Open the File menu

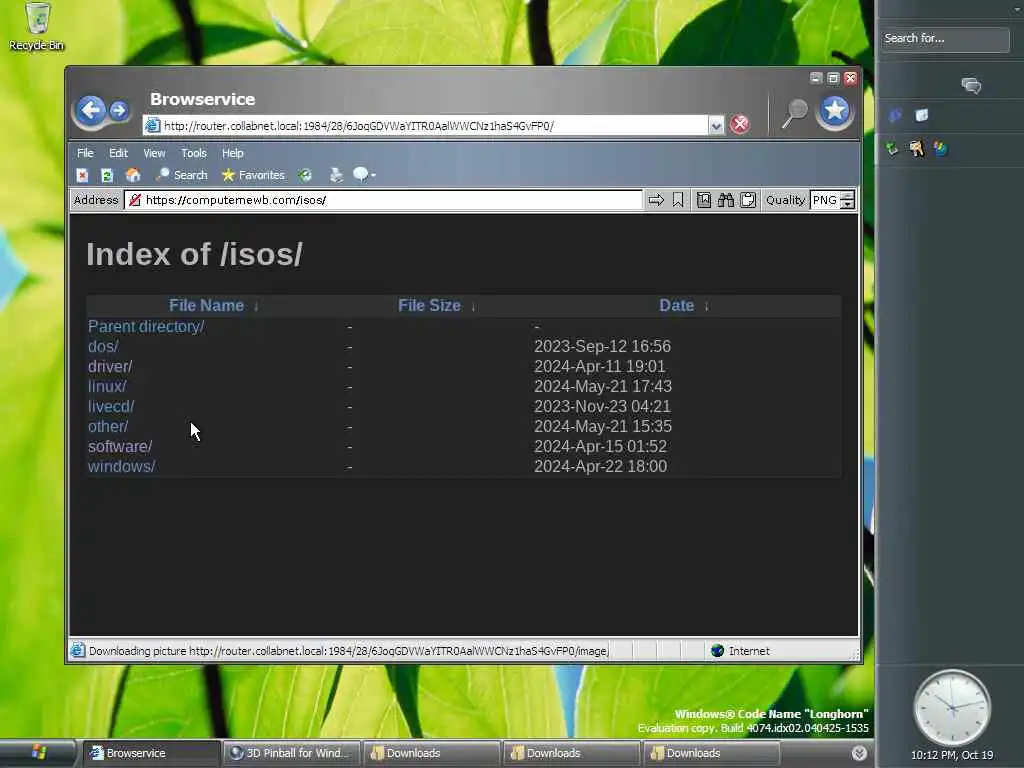[x=85, y=153]
